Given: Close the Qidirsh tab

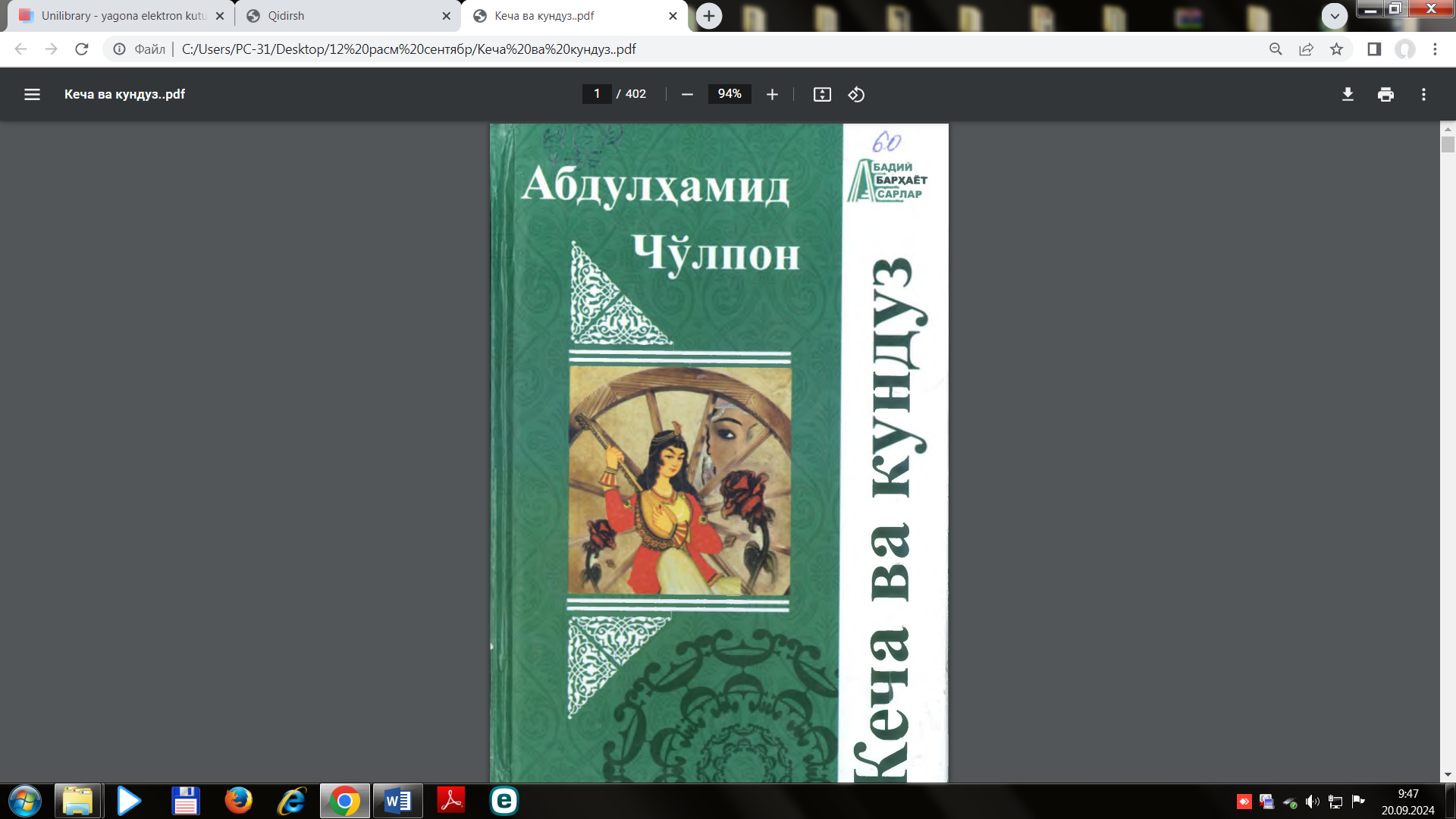Looking at the screenshot, I should [x=447, y=16].
